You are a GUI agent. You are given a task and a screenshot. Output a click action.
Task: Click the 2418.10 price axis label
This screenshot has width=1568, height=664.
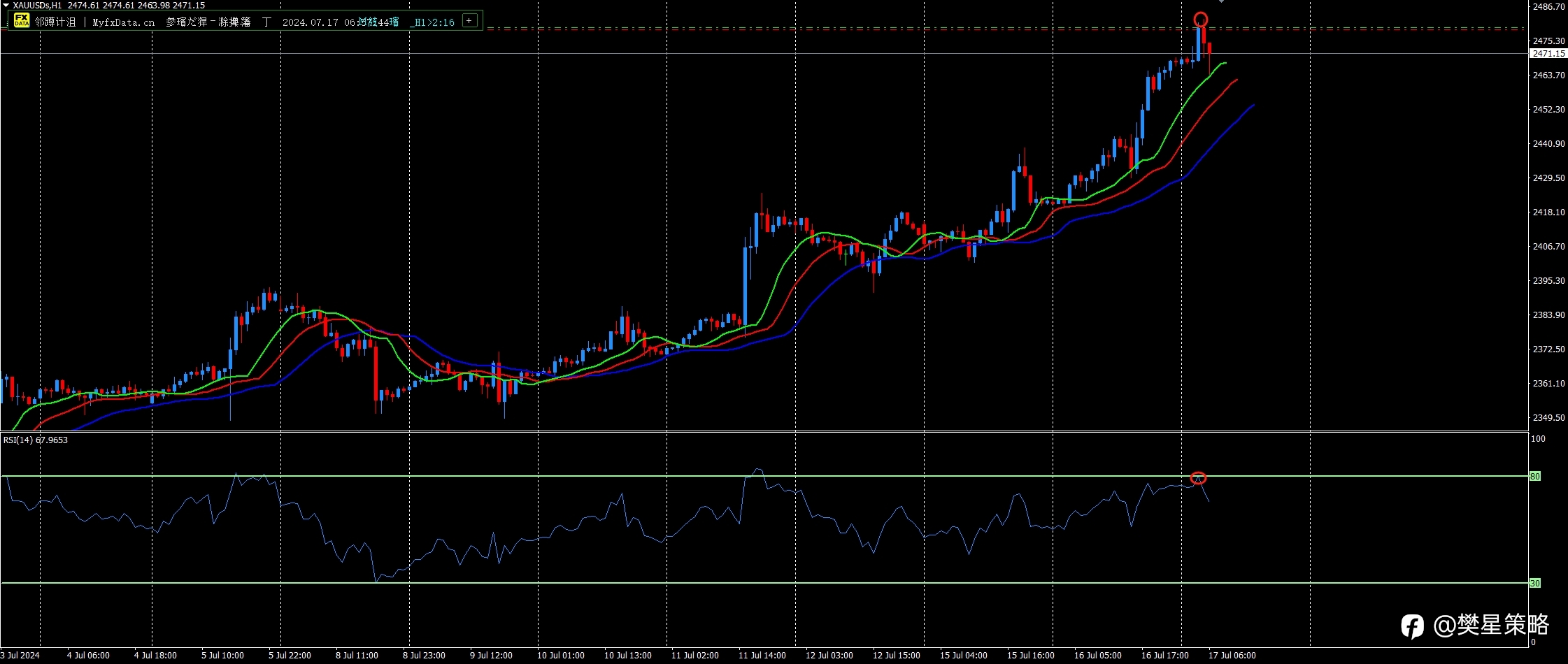click(1548, 212)
